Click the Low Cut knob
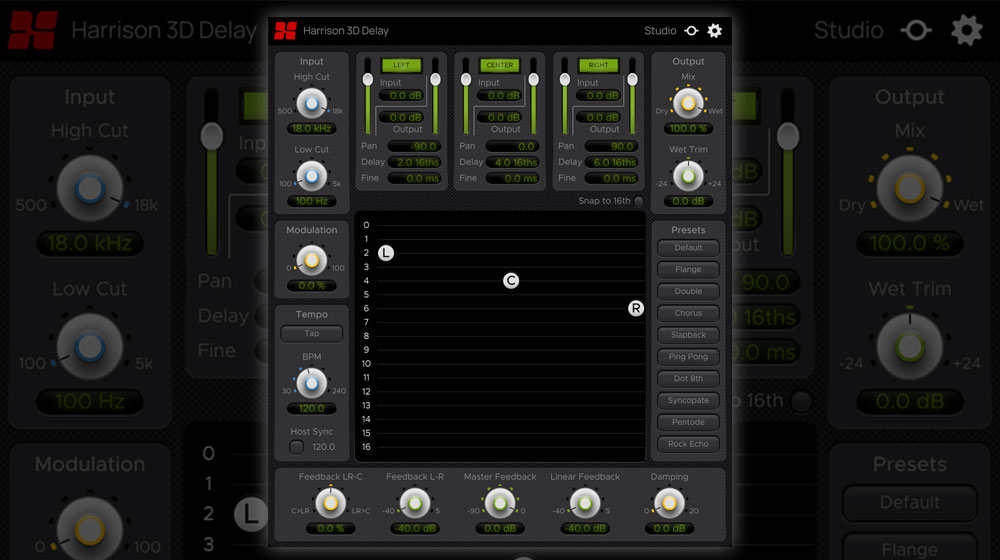1000x560 pixels. [x=312, y=176]
